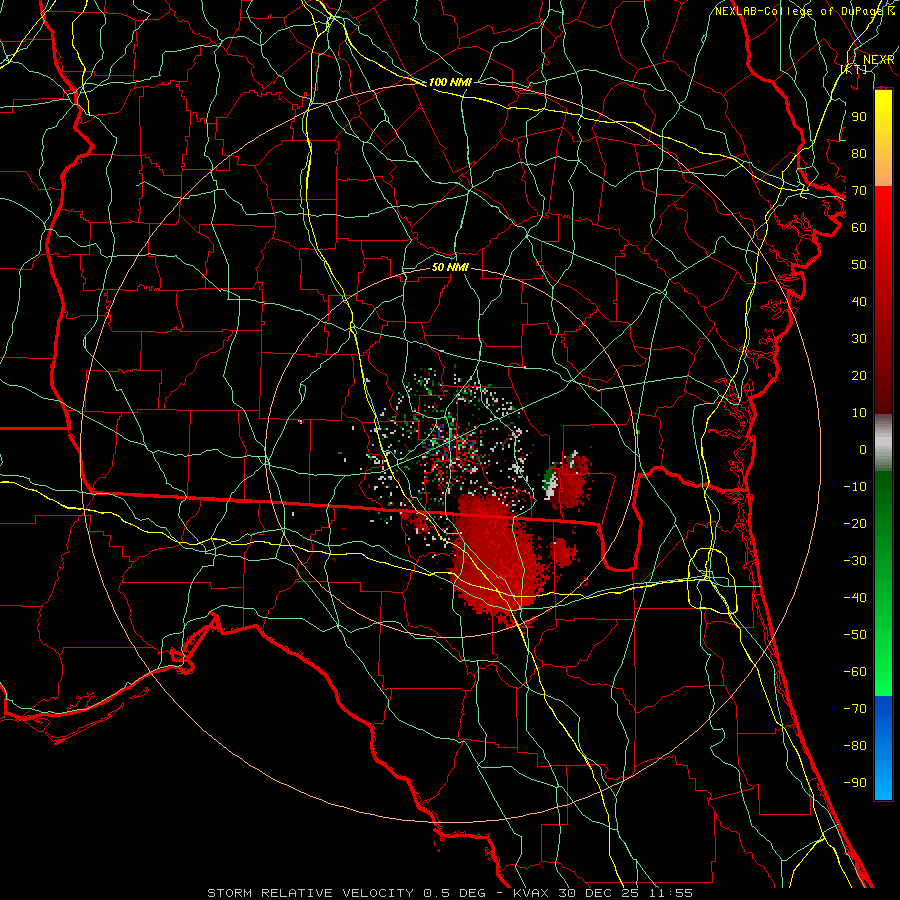Click the -80 value on the velocity scale
The width and height of the screenshot is (900, 900).
[x=855, y=746]
